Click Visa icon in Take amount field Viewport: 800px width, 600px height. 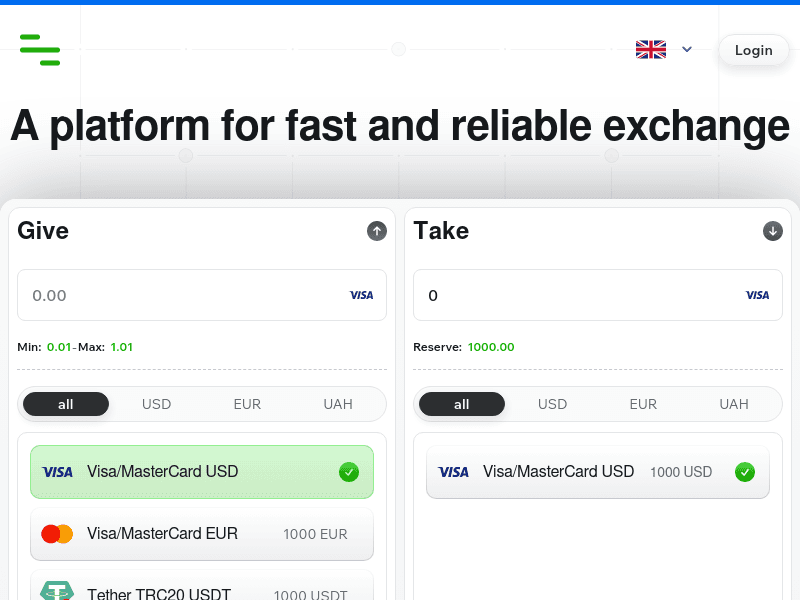click(x=757, y=295)
